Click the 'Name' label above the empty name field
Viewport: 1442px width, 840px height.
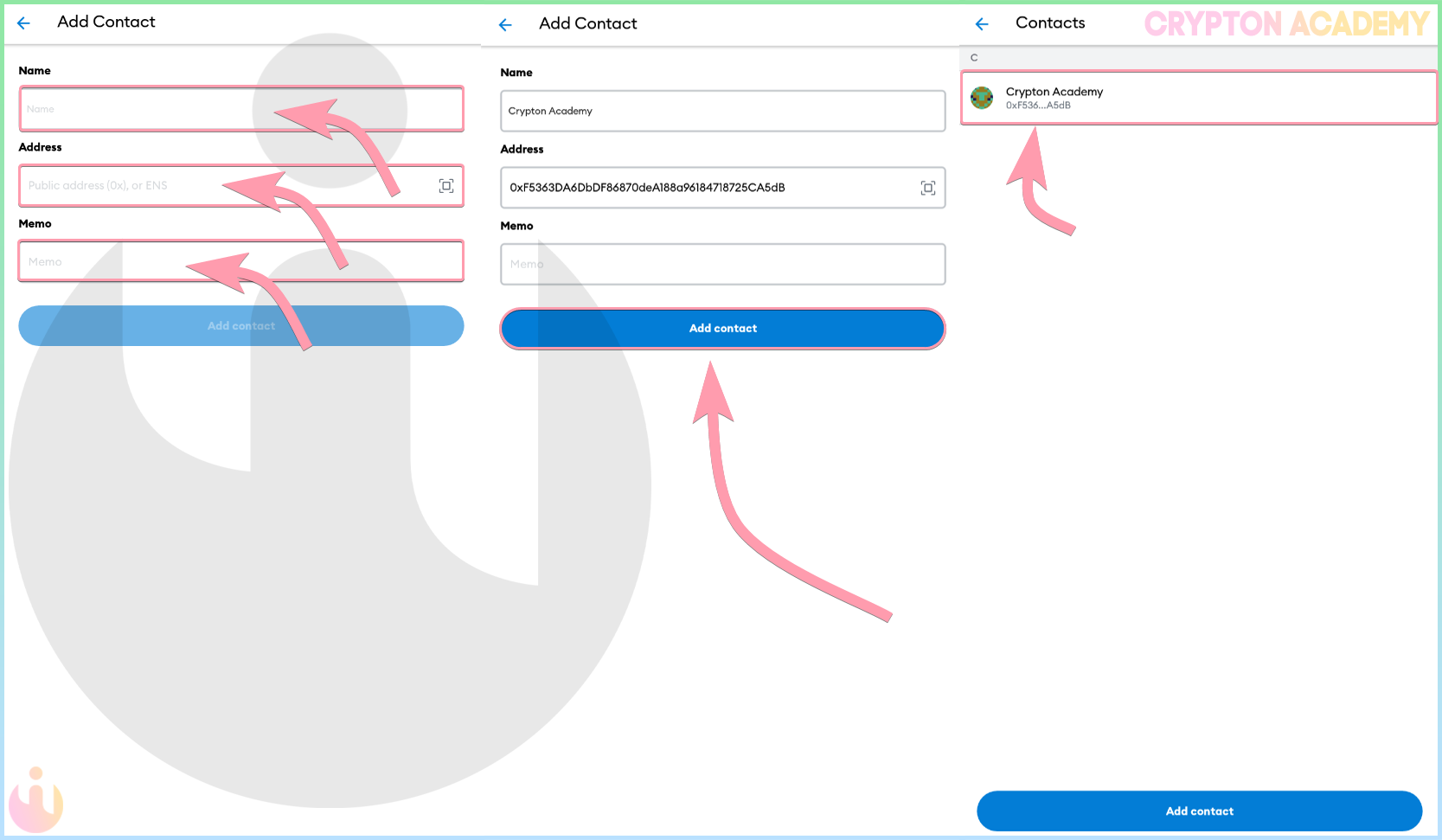coord(35,71)
